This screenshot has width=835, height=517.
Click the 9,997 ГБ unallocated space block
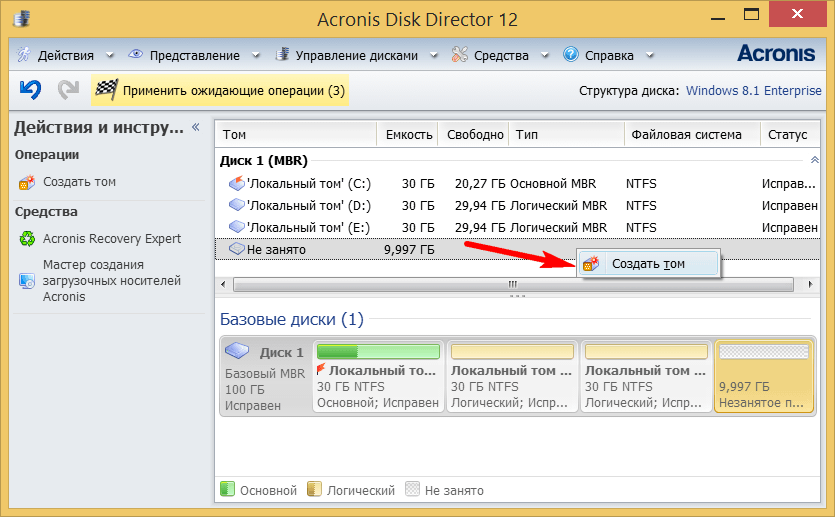point(762,377)
